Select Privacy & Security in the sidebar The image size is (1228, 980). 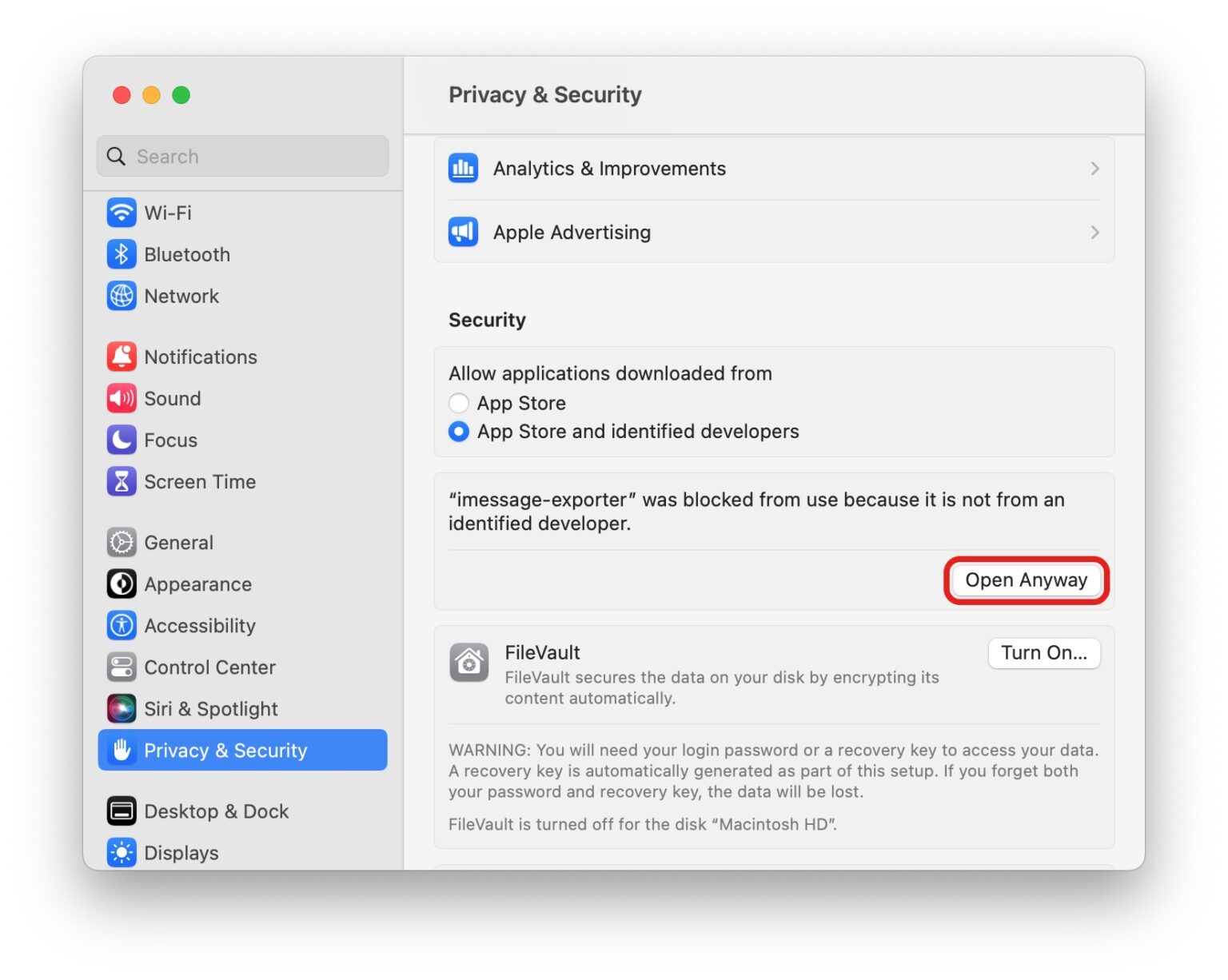[225, 750]
